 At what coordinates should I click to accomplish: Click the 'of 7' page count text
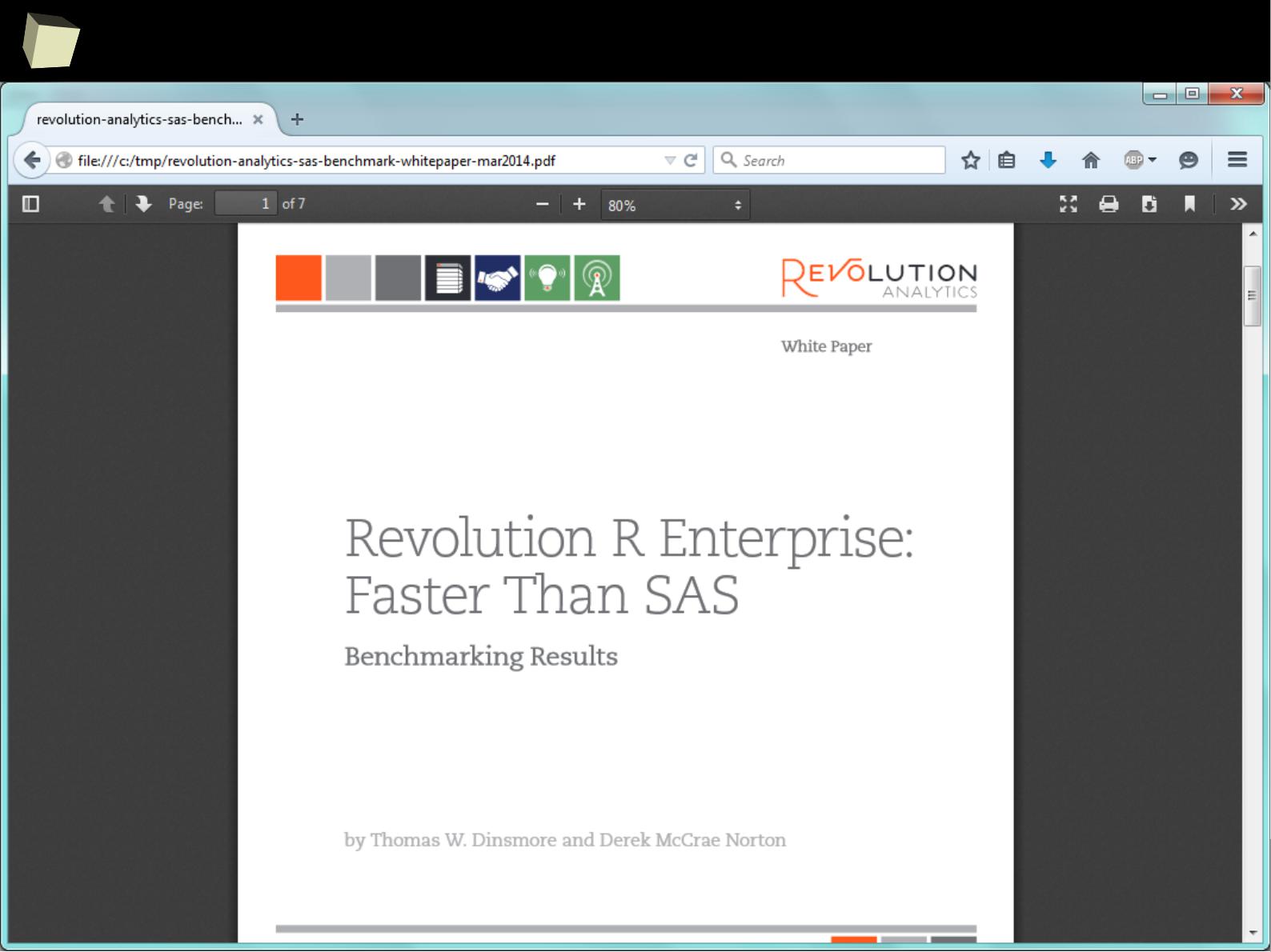(294, 204)
